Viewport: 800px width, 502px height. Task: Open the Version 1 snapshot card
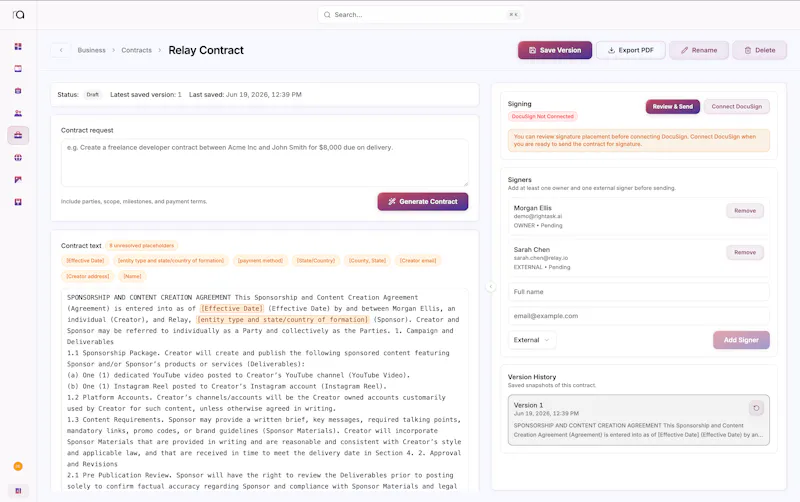638,420
